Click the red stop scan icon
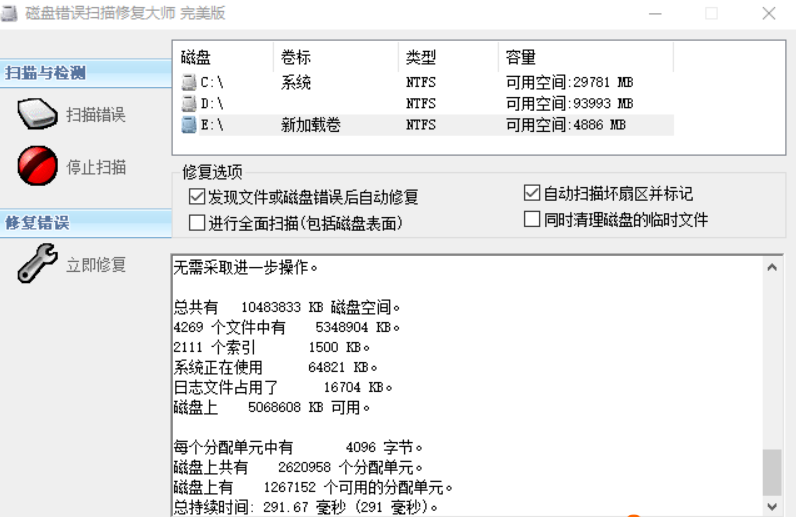This screenshot has width=796, height=517. click(37, 166)
